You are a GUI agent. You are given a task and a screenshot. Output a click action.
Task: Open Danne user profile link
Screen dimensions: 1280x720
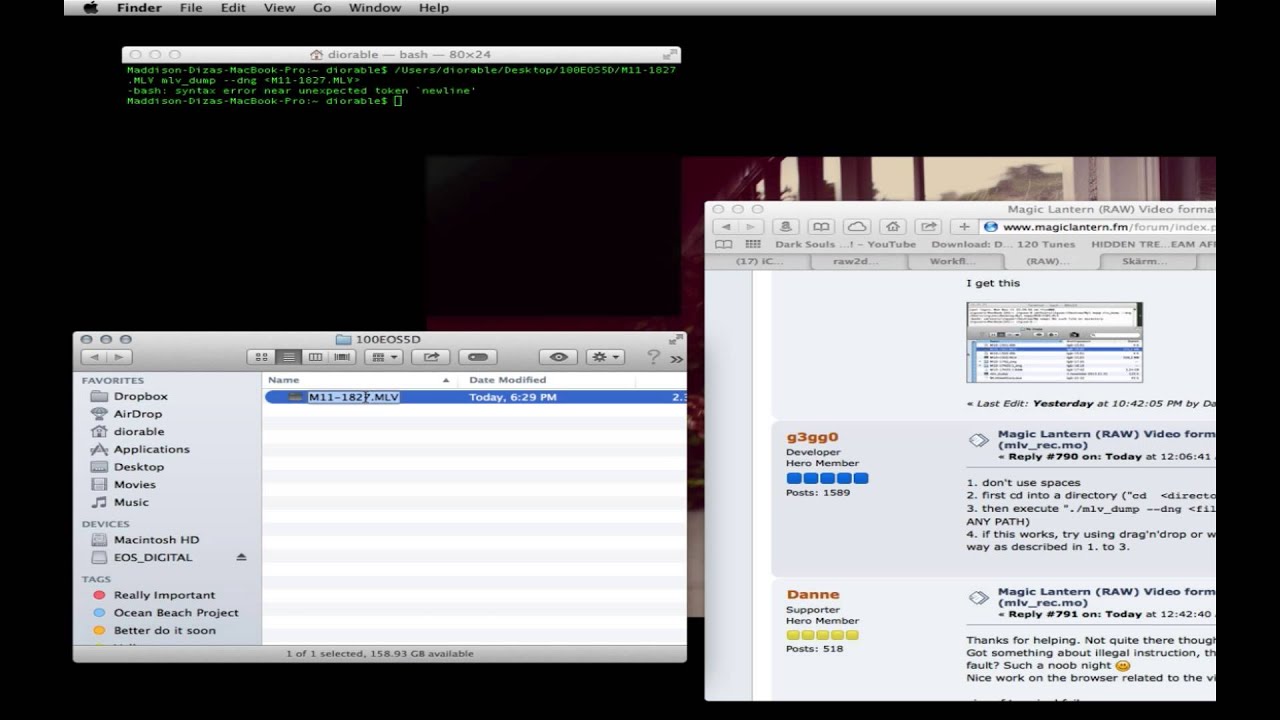coord(813,594)
